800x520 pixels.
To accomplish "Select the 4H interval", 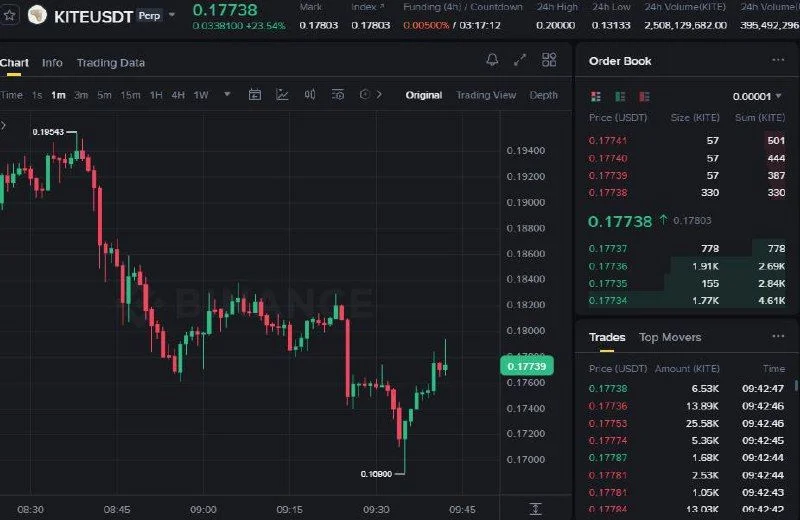I will pos(178,95).
